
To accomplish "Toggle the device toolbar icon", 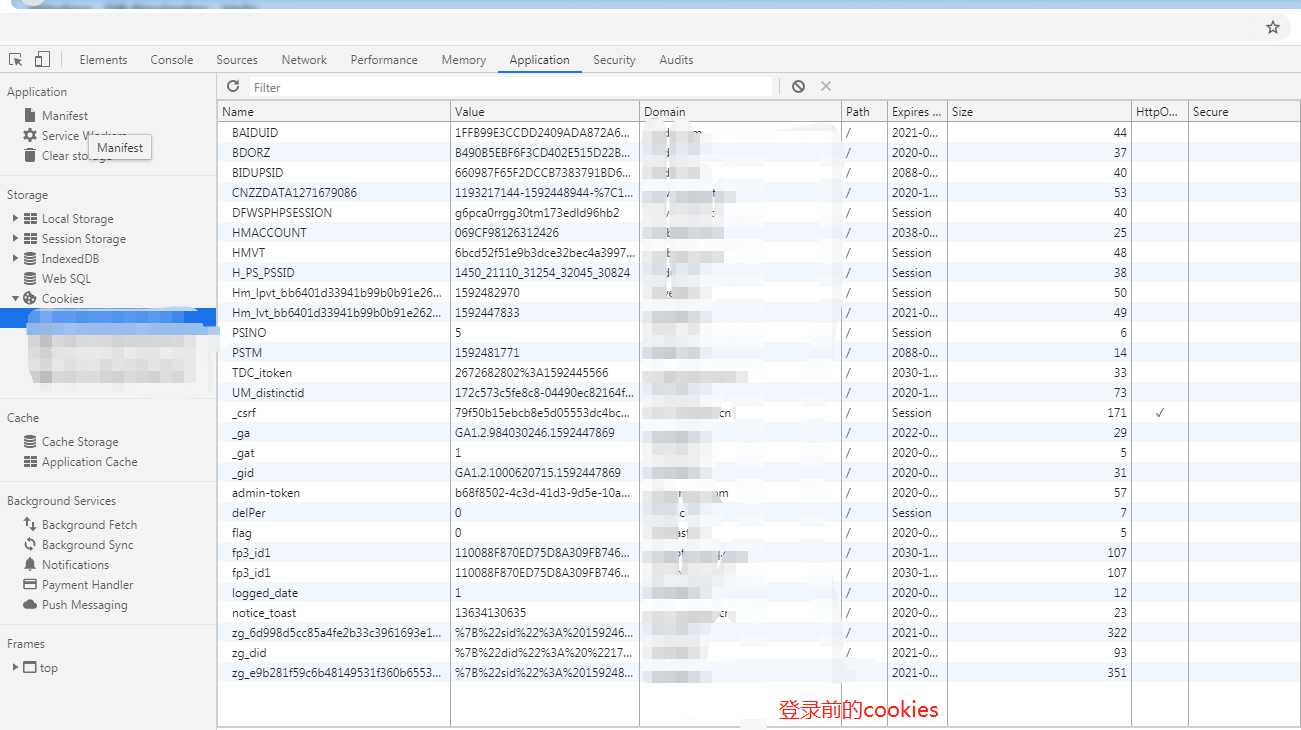I will [42, 60].
